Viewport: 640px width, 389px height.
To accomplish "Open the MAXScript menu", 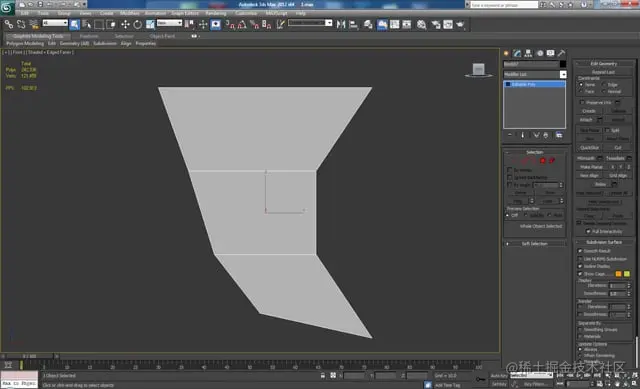I will tap(276, 13).
